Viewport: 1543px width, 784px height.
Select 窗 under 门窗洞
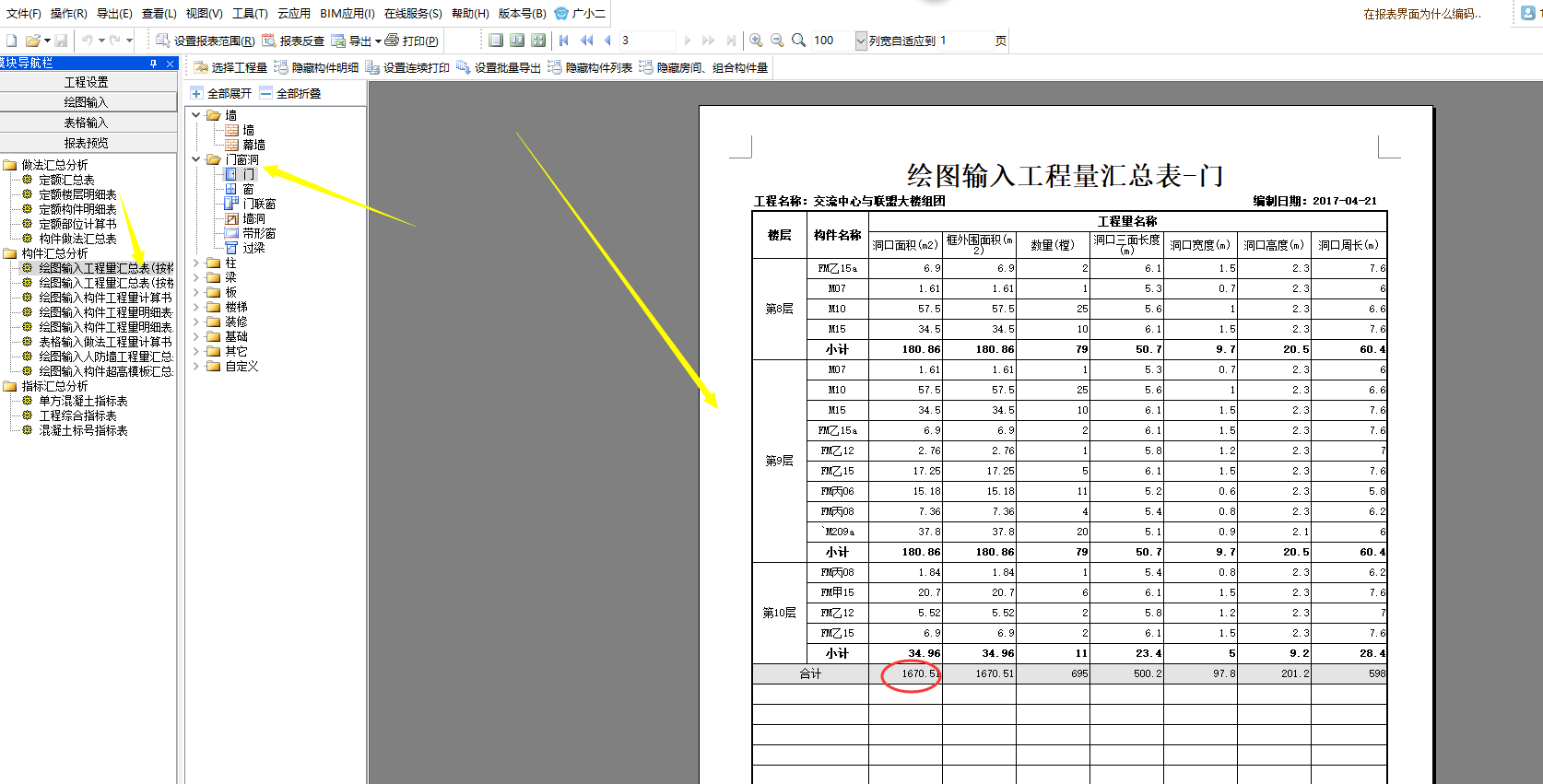point(248,189)
